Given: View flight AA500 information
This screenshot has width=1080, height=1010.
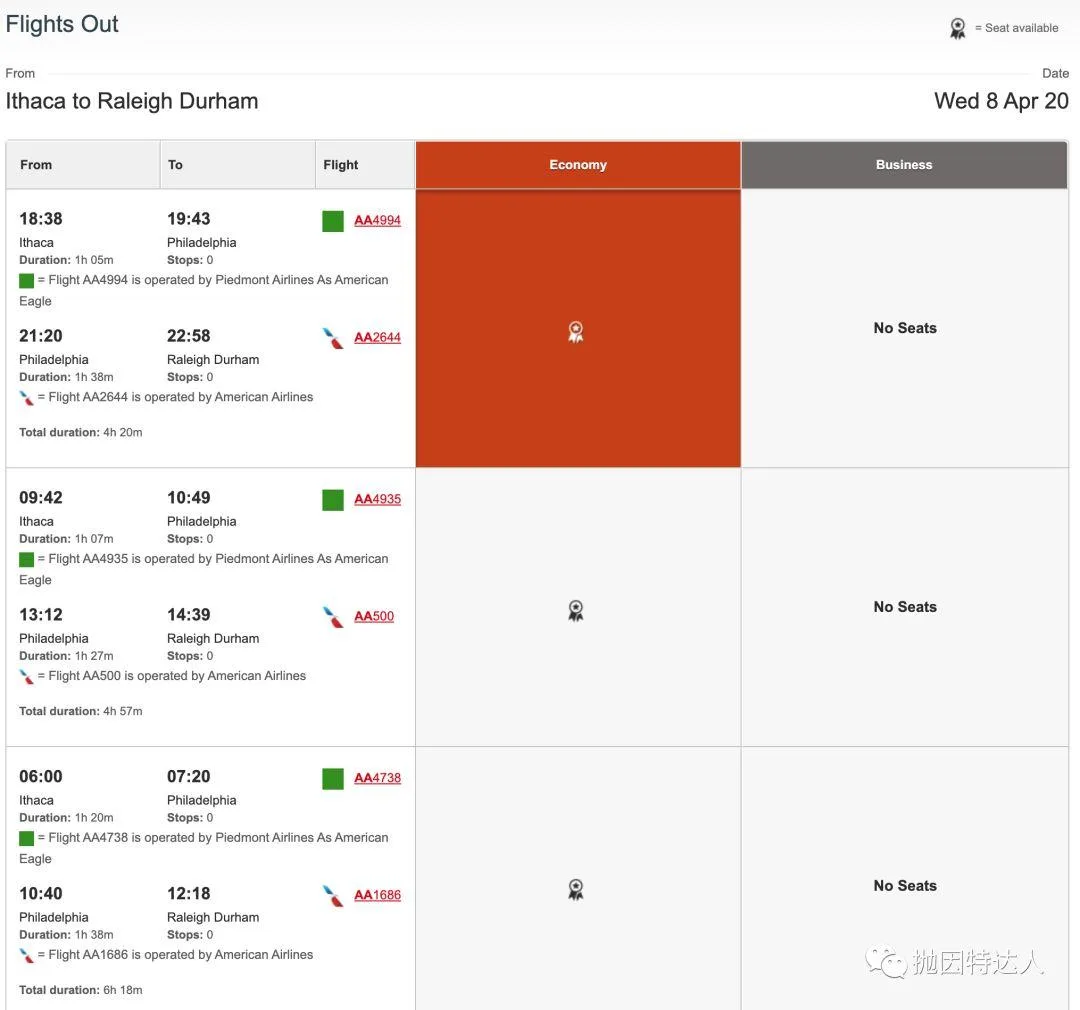Looking at the screenshot, I should pos(374,617).
